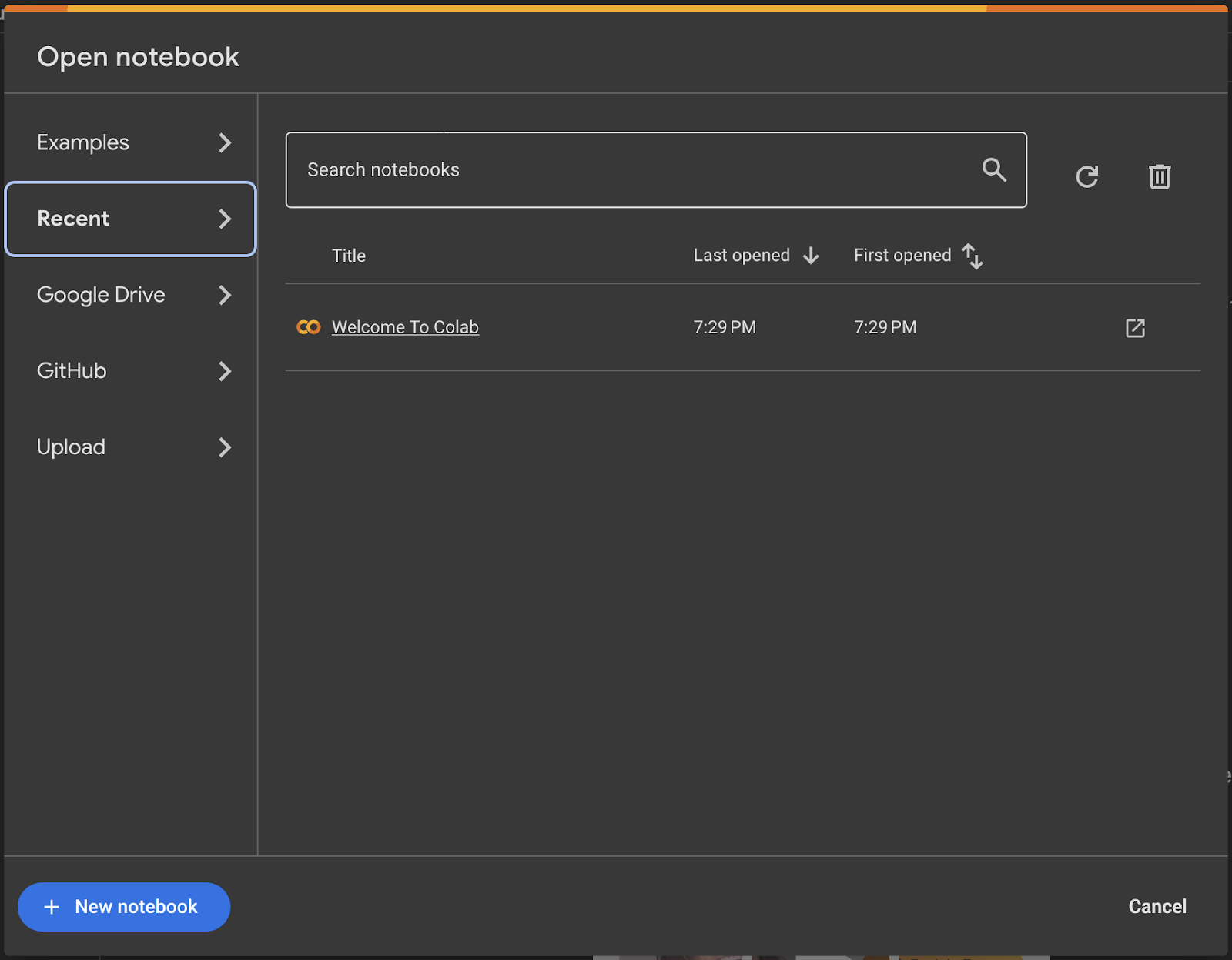1232x960 pixels.
Task: Sort by Last opened arrow
Action: (811, 256)
